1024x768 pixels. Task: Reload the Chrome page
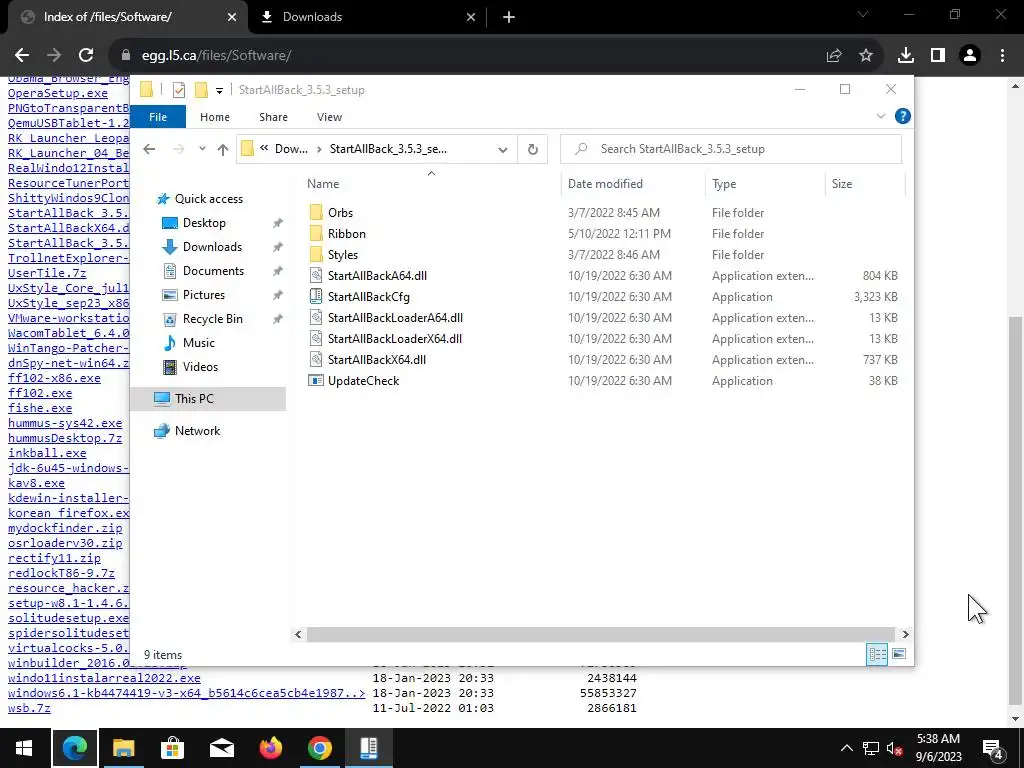click(86, 56)
